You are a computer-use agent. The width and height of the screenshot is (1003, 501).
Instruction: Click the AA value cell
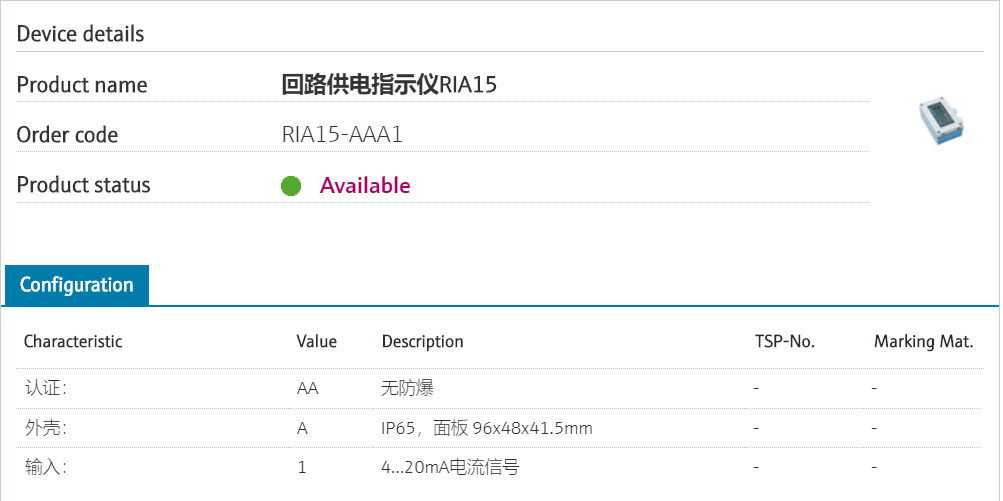tap(308, 389)
